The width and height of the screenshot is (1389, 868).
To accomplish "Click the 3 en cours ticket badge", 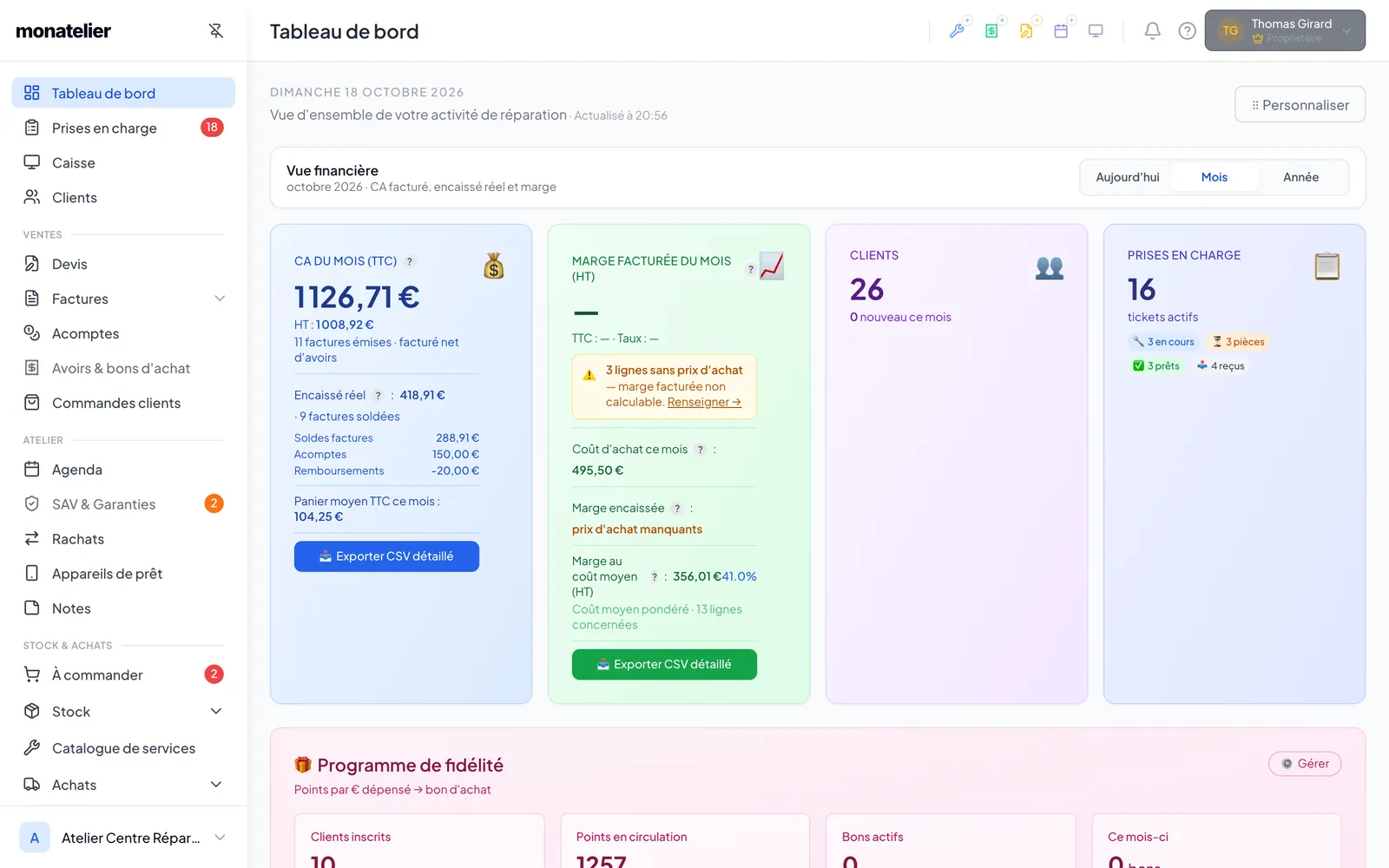I will (1163, 342).
